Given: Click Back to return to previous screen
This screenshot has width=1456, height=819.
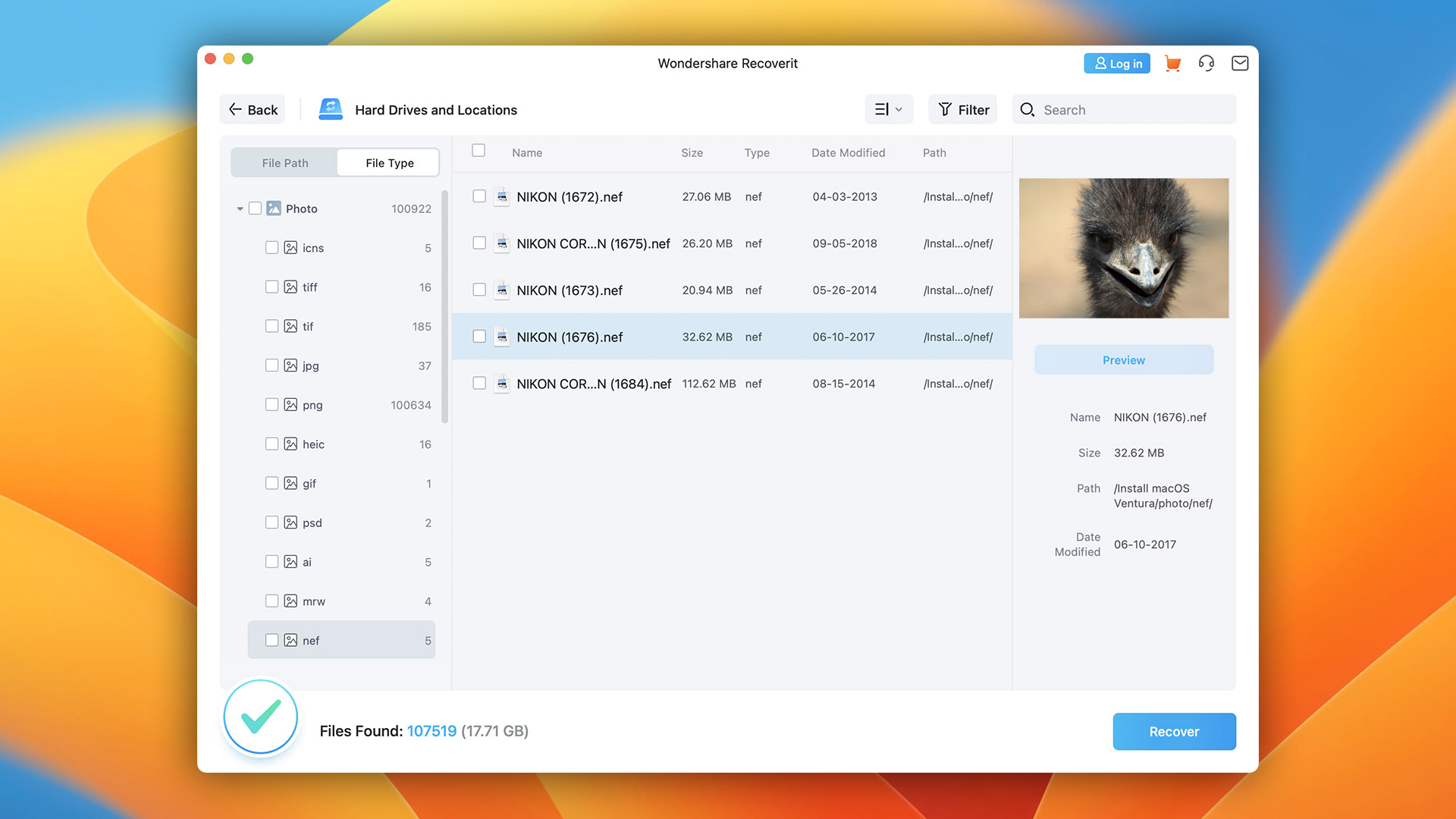Looking at the screenshot, I should point(252,109).
